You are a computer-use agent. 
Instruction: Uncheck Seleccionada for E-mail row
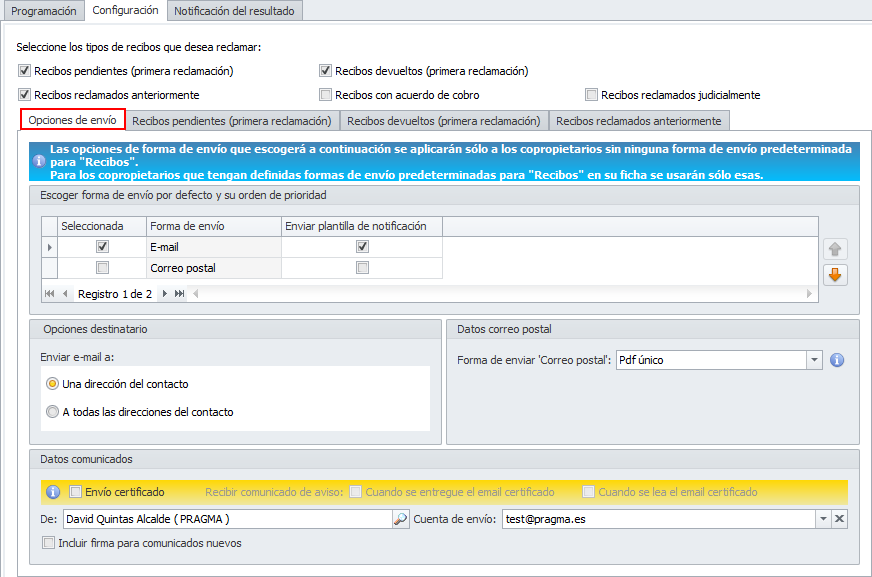pyautogui.click(x=102, y=246)
